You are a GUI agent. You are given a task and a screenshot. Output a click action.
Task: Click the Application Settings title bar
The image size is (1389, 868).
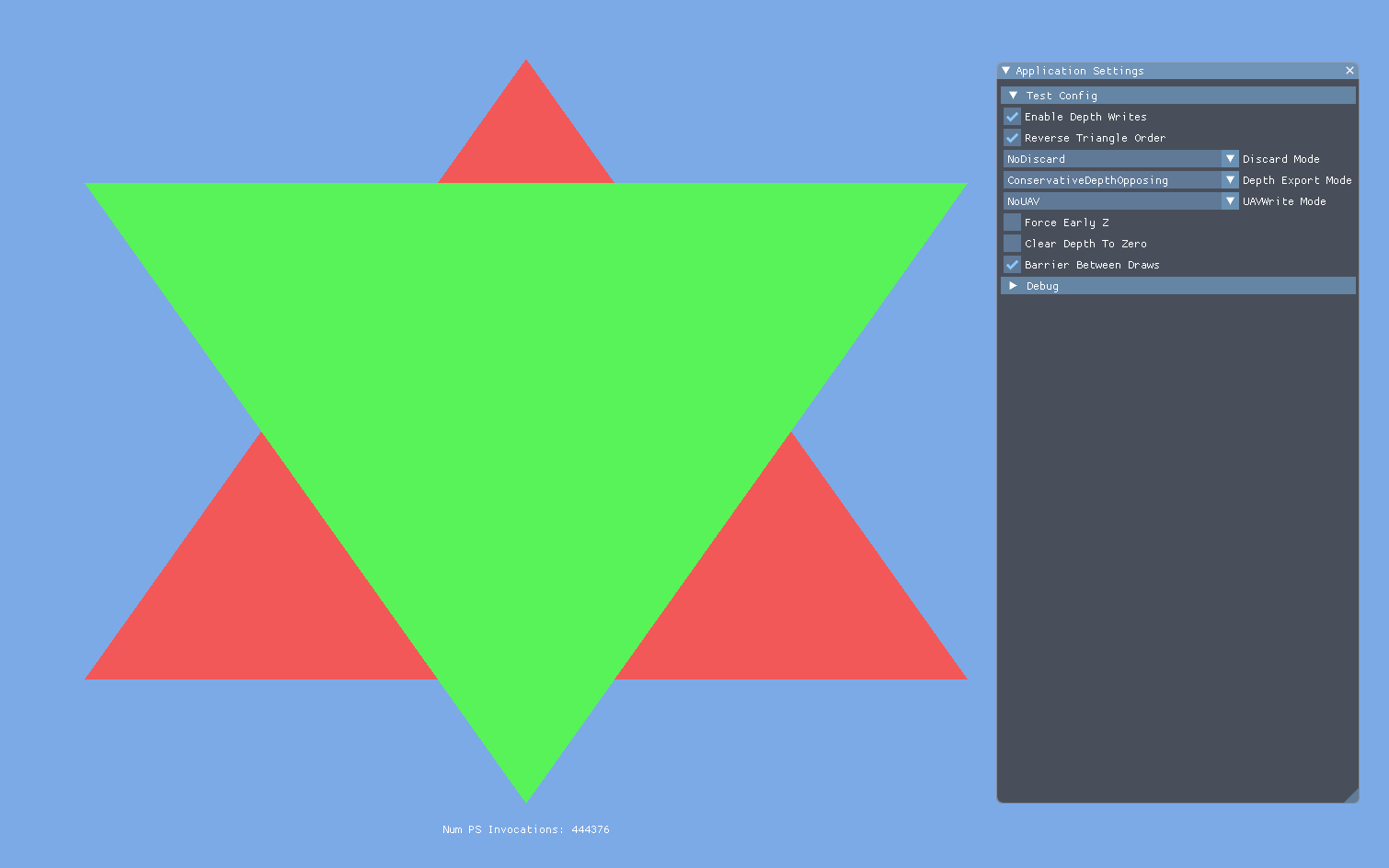(x=1177, y=71)
